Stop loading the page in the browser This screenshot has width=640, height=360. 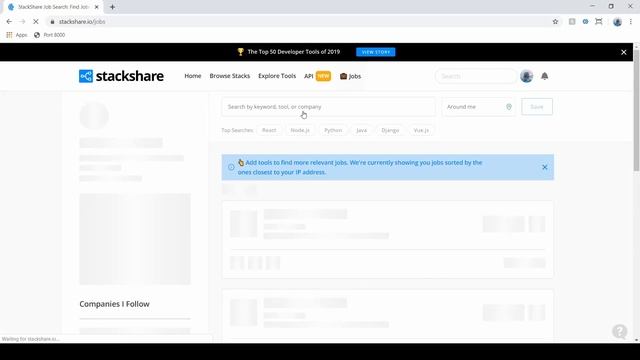[36, 22]
